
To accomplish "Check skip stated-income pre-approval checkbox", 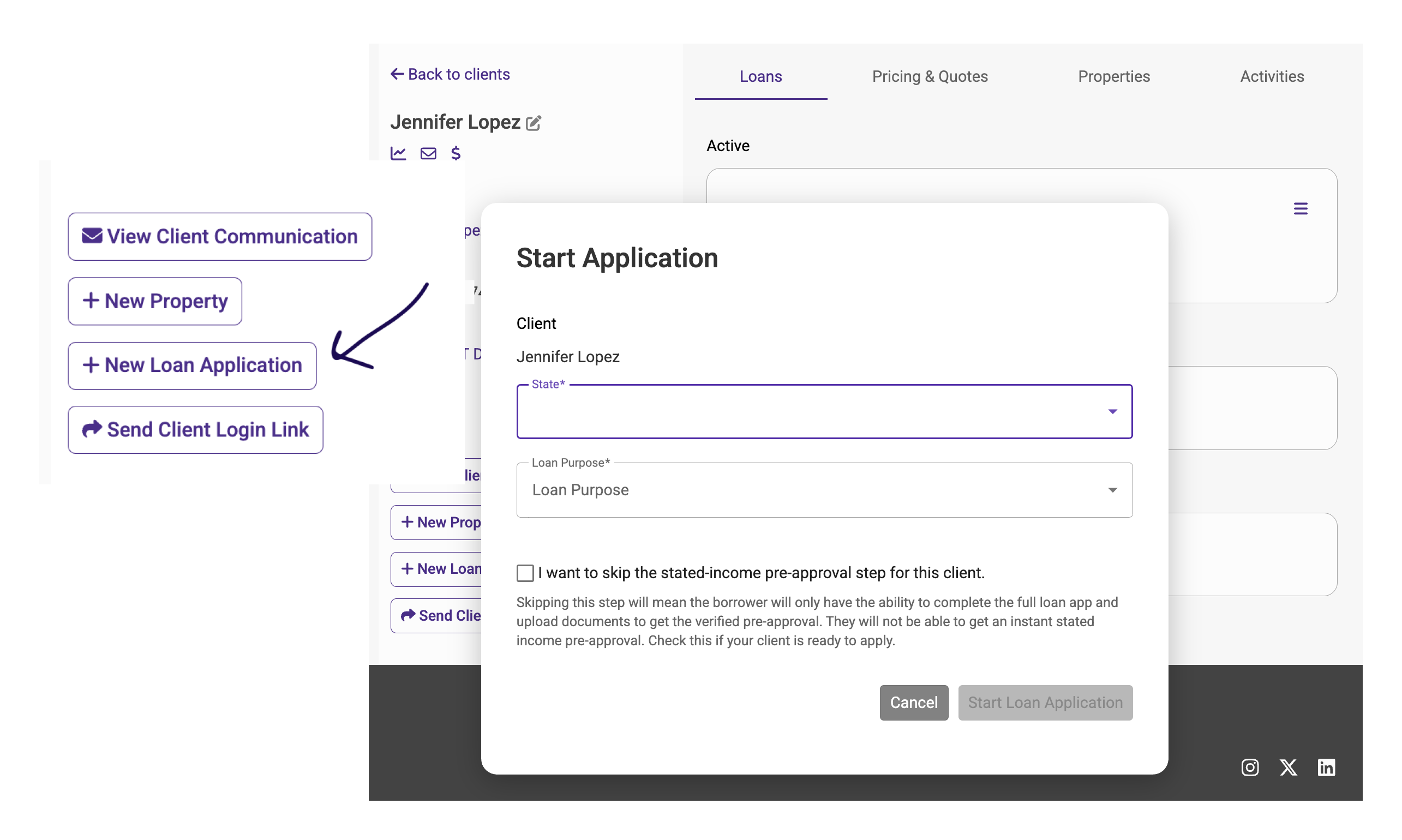I will tap(525, 573).
